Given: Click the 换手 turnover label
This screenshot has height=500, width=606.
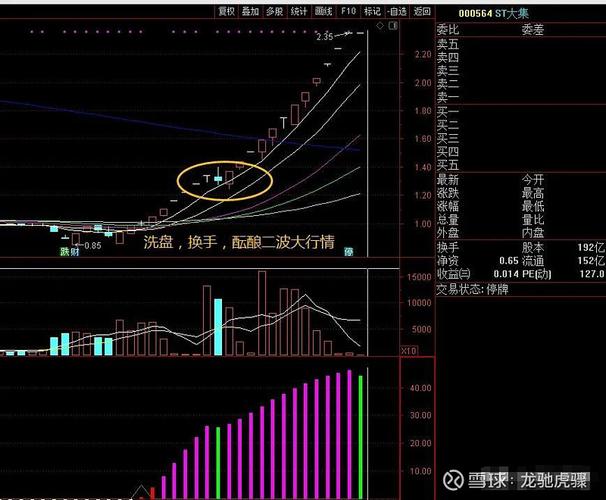Looking at the screenshot, I should click(x=448, y=247).
